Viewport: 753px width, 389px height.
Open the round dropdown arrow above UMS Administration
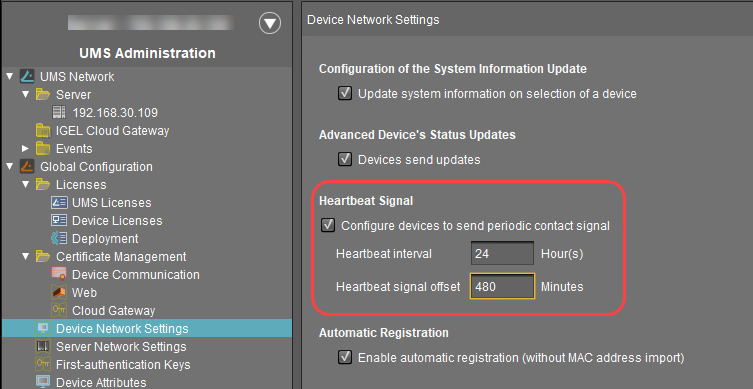pos(270,23)
